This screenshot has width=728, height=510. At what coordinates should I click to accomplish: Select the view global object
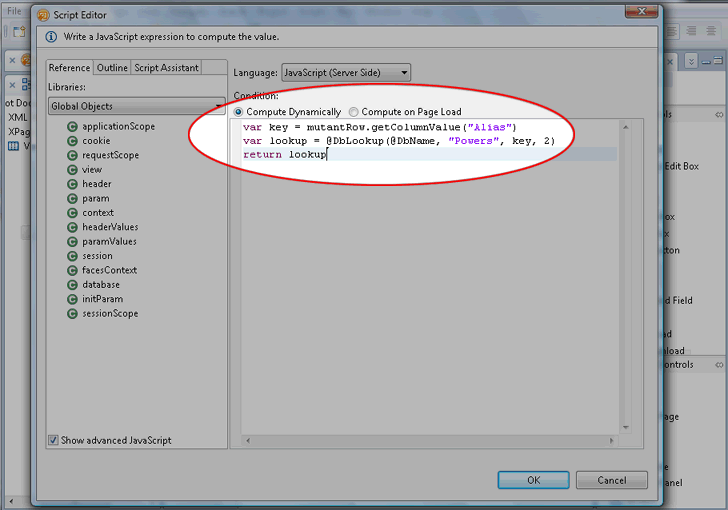(x=92, y=170)
